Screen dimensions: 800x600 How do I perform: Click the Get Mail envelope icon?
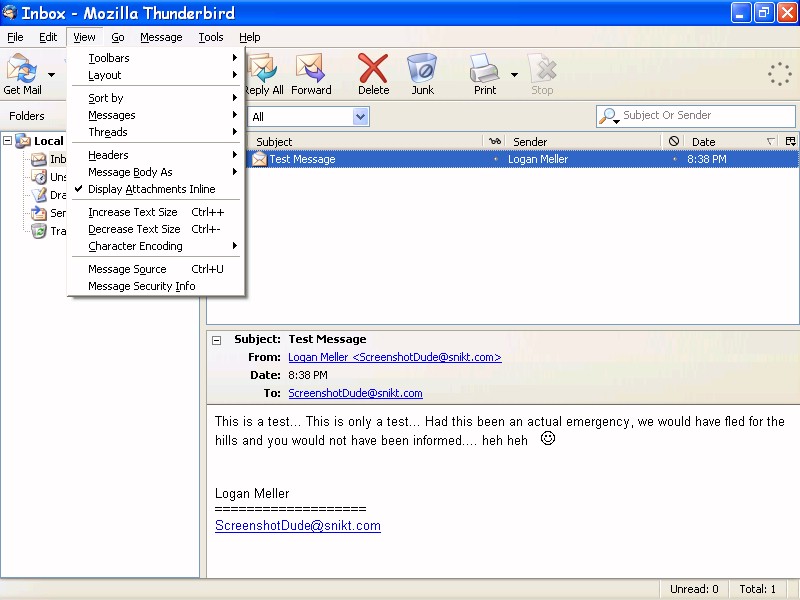21,69
